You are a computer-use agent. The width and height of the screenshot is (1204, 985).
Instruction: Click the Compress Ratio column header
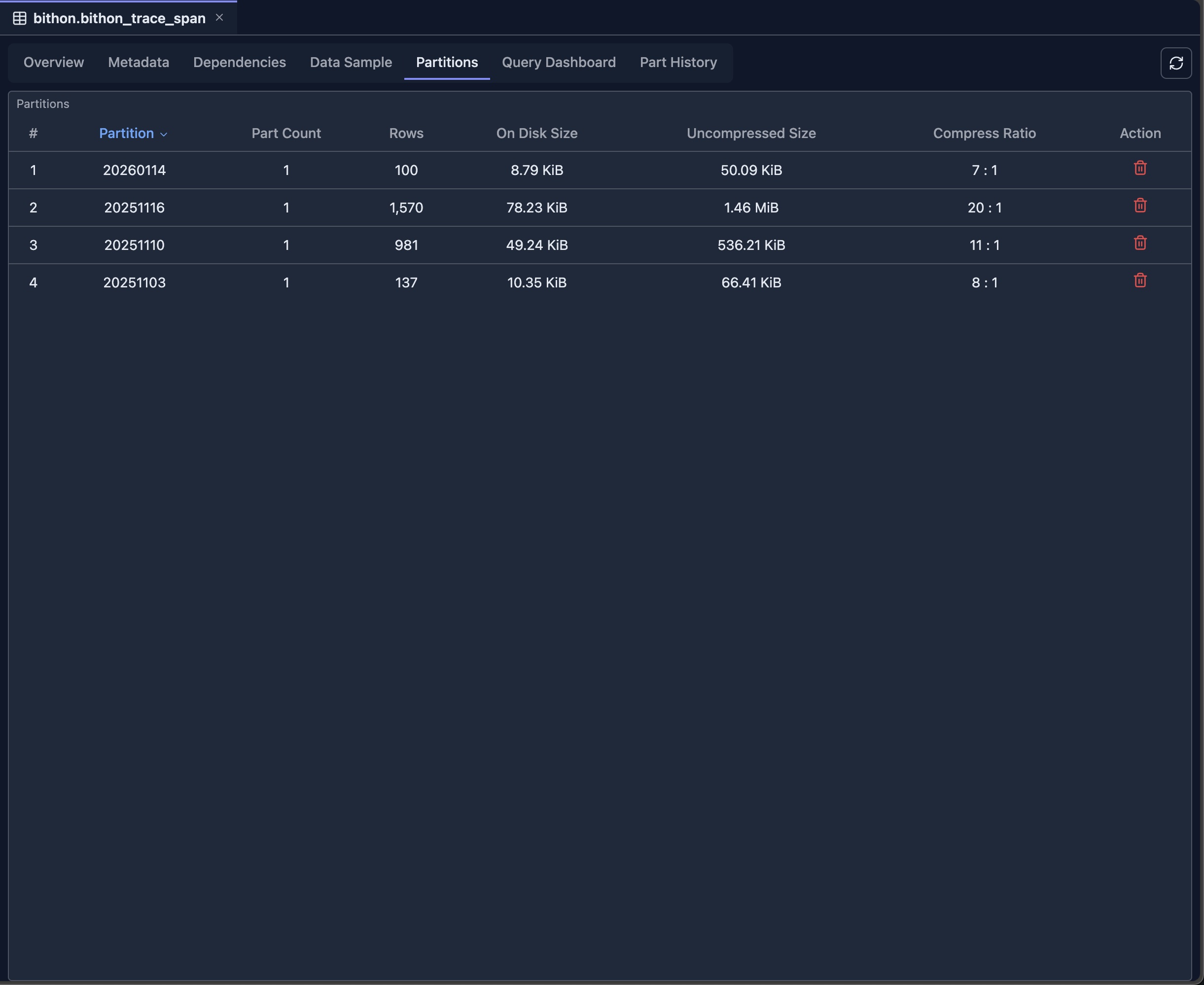point(984,133)
